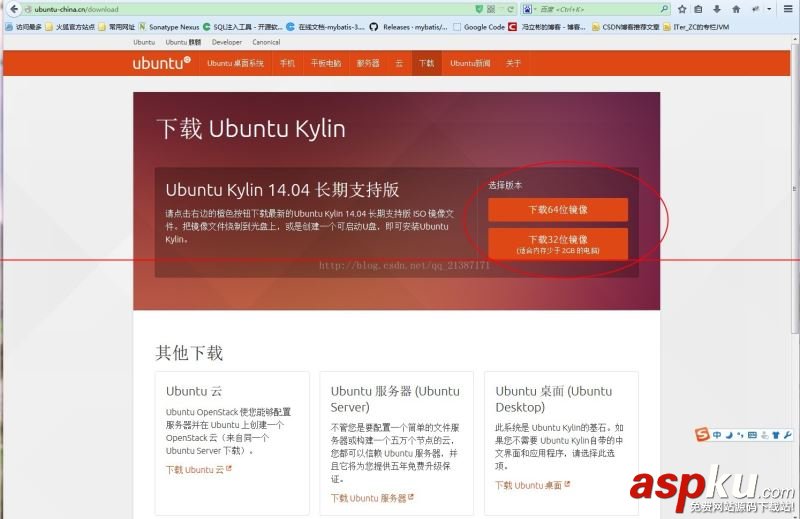Click the Developer link in top site bar

point(227,42)
